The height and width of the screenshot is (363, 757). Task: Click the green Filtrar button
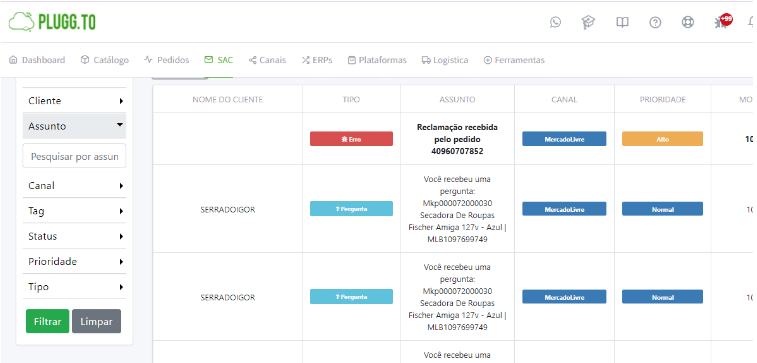(47, 321)
